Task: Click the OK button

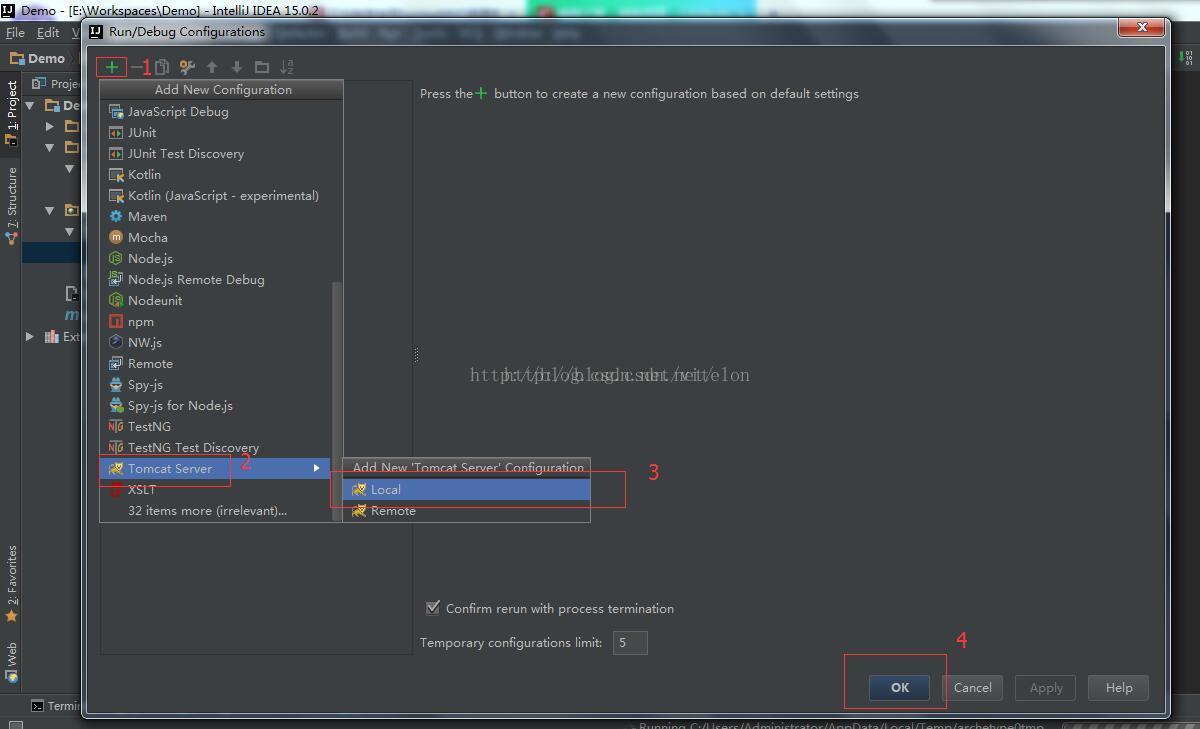Action: coord(900,687)
